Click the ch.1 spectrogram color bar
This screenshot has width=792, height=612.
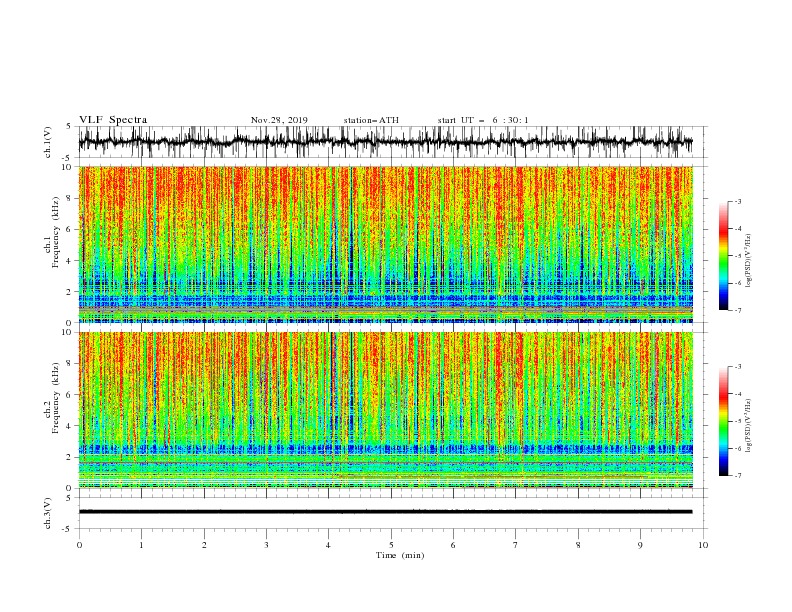pos(723,256)
